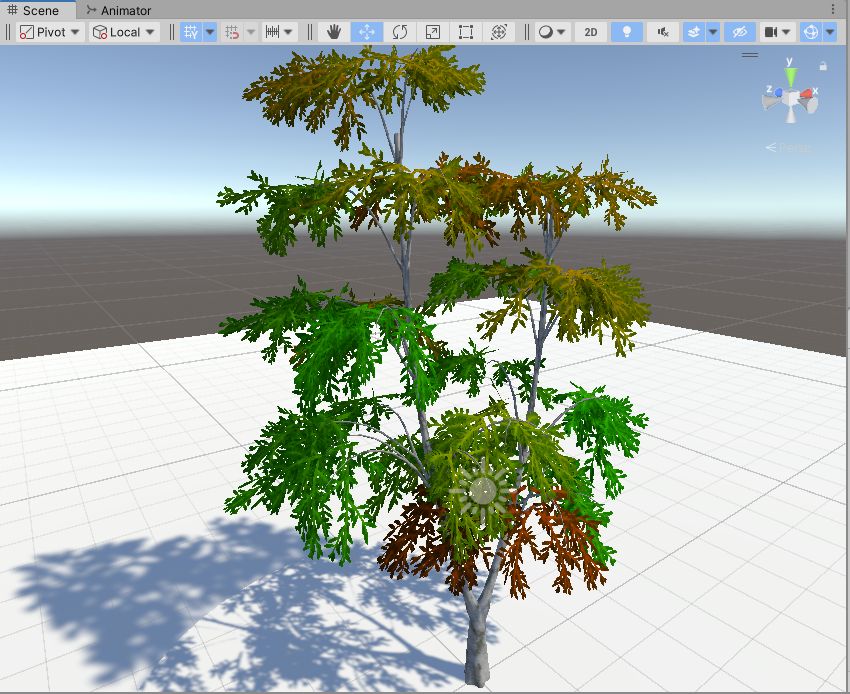Toggle scene lighting with the bulb icon
850x694 pixels.
626,31
